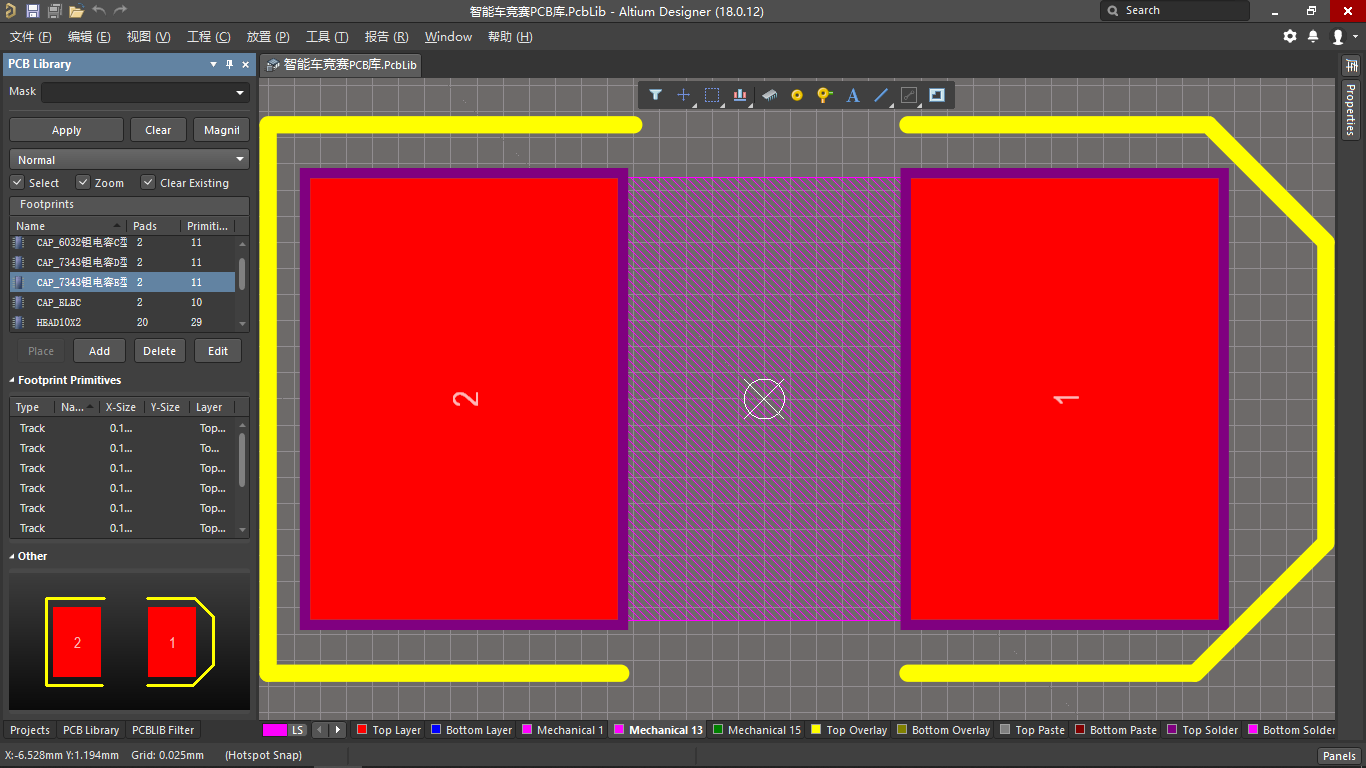
Task: Toggle the Zoom checkbox
Action: pos(83,182)
